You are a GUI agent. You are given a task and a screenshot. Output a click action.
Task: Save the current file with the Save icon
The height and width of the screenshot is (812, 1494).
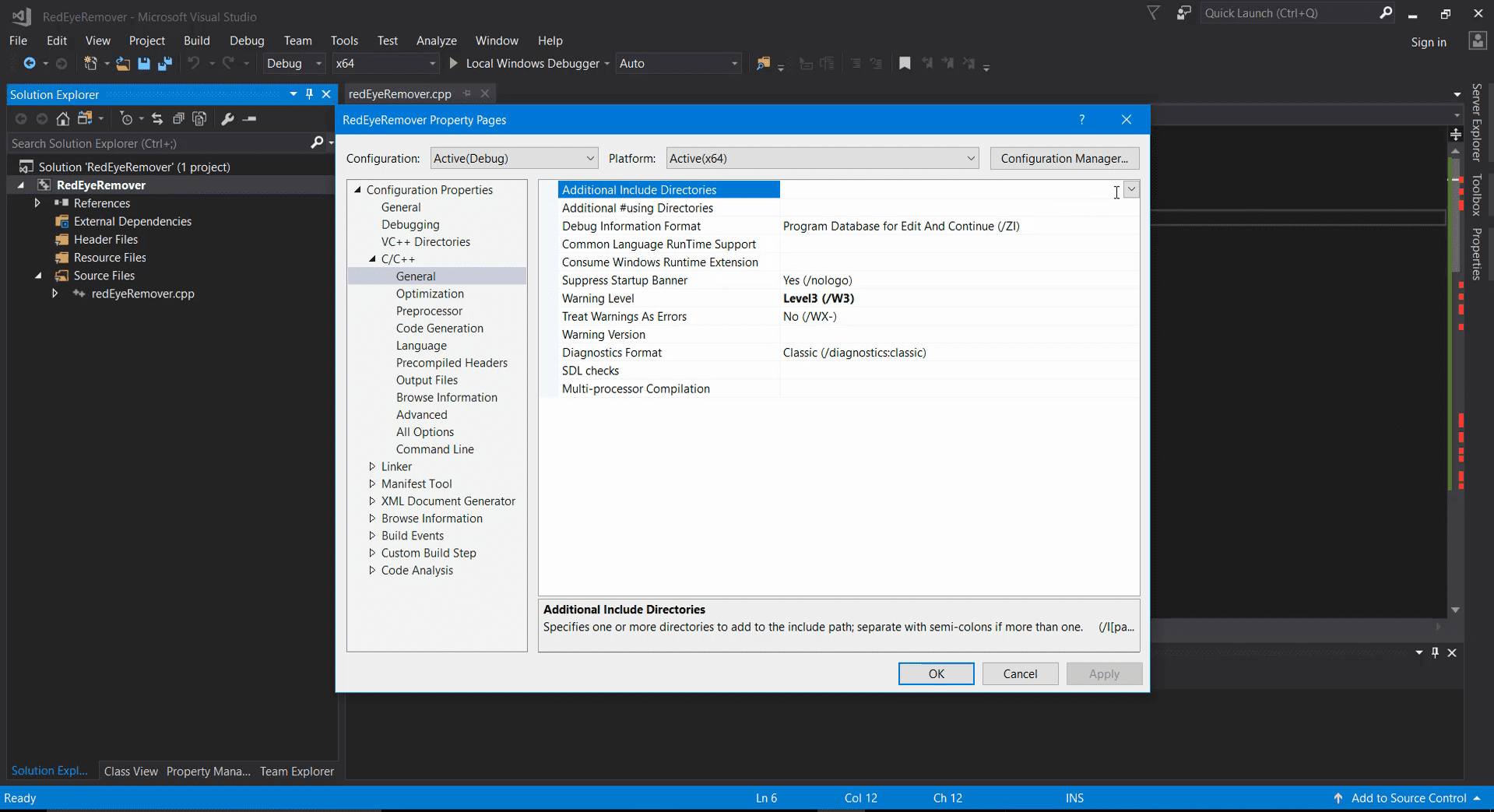tap(144, 63)
